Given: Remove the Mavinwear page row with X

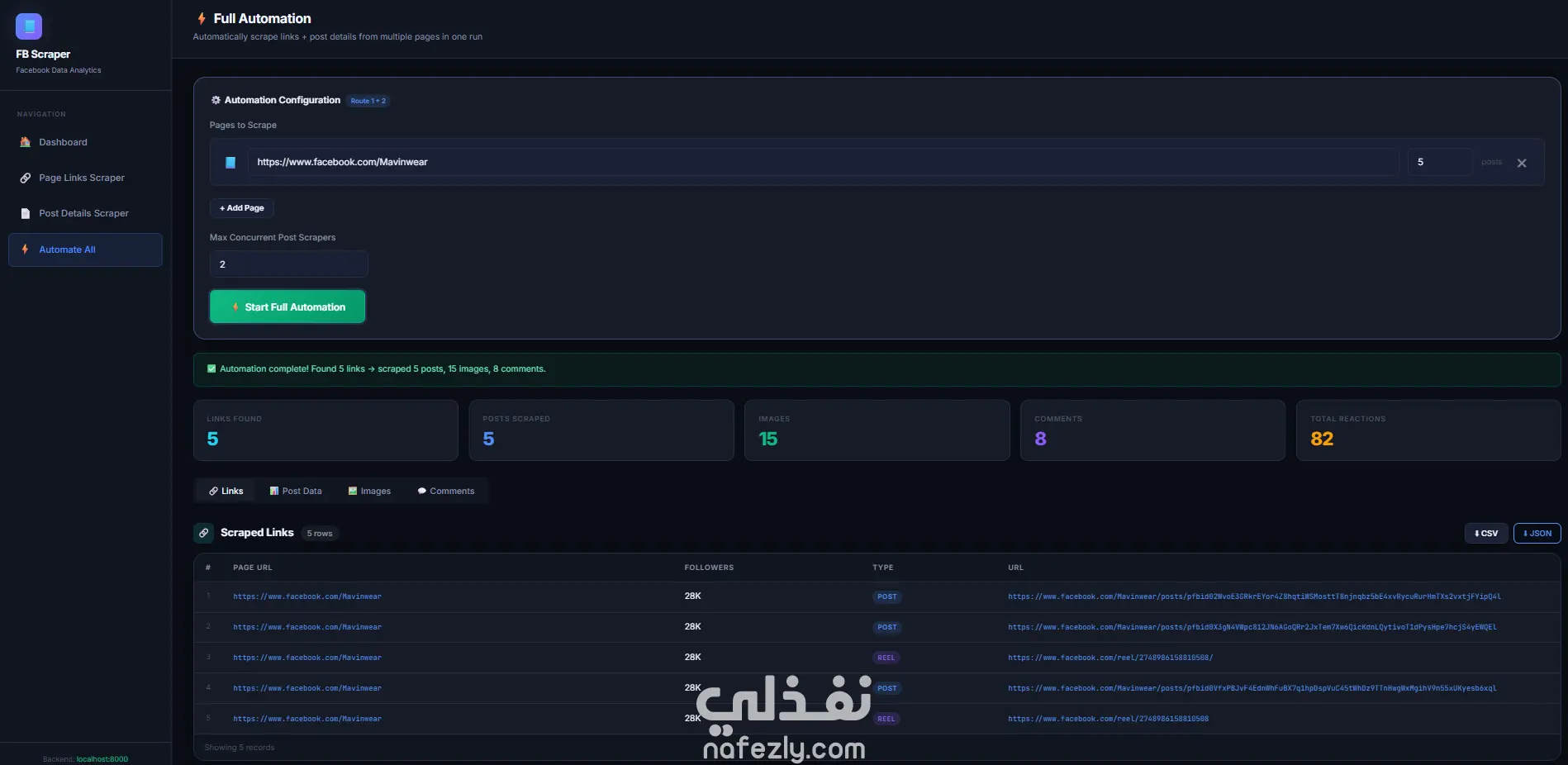Looking at the screenshot, I should coord(1522,163).
